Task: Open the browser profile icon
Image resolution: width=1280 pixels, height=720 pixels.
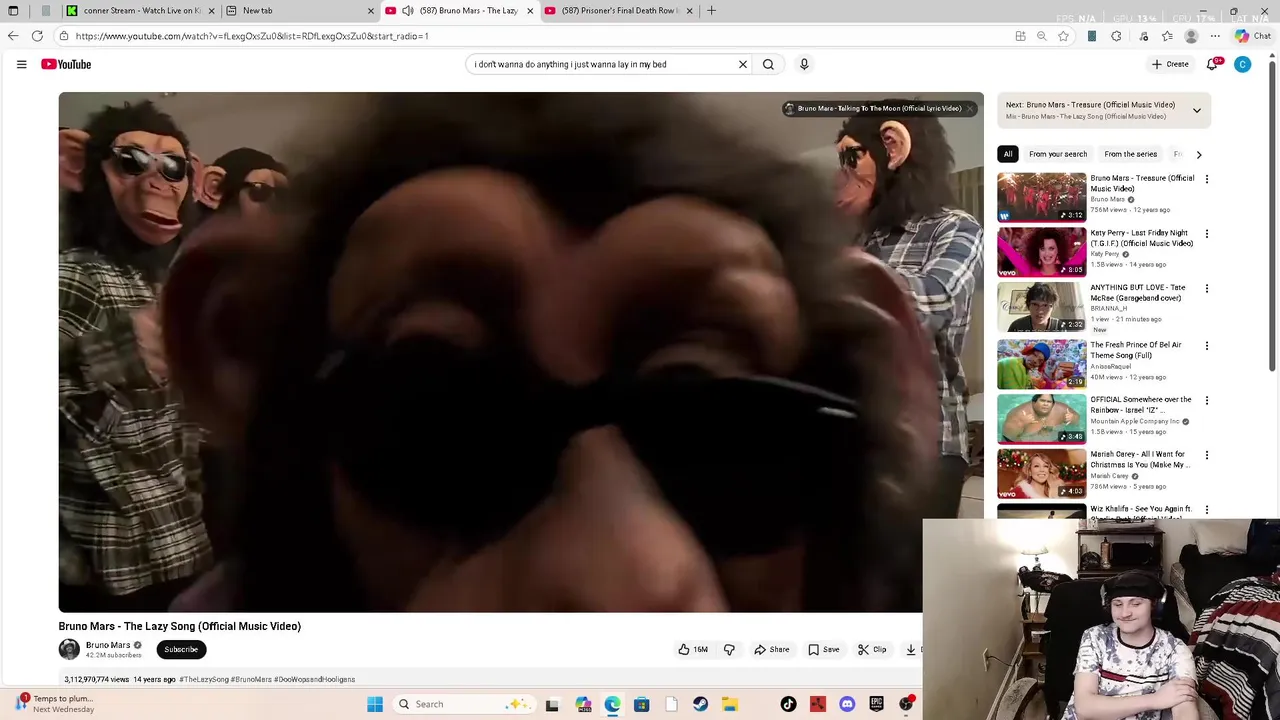Action: [1190, 36]
